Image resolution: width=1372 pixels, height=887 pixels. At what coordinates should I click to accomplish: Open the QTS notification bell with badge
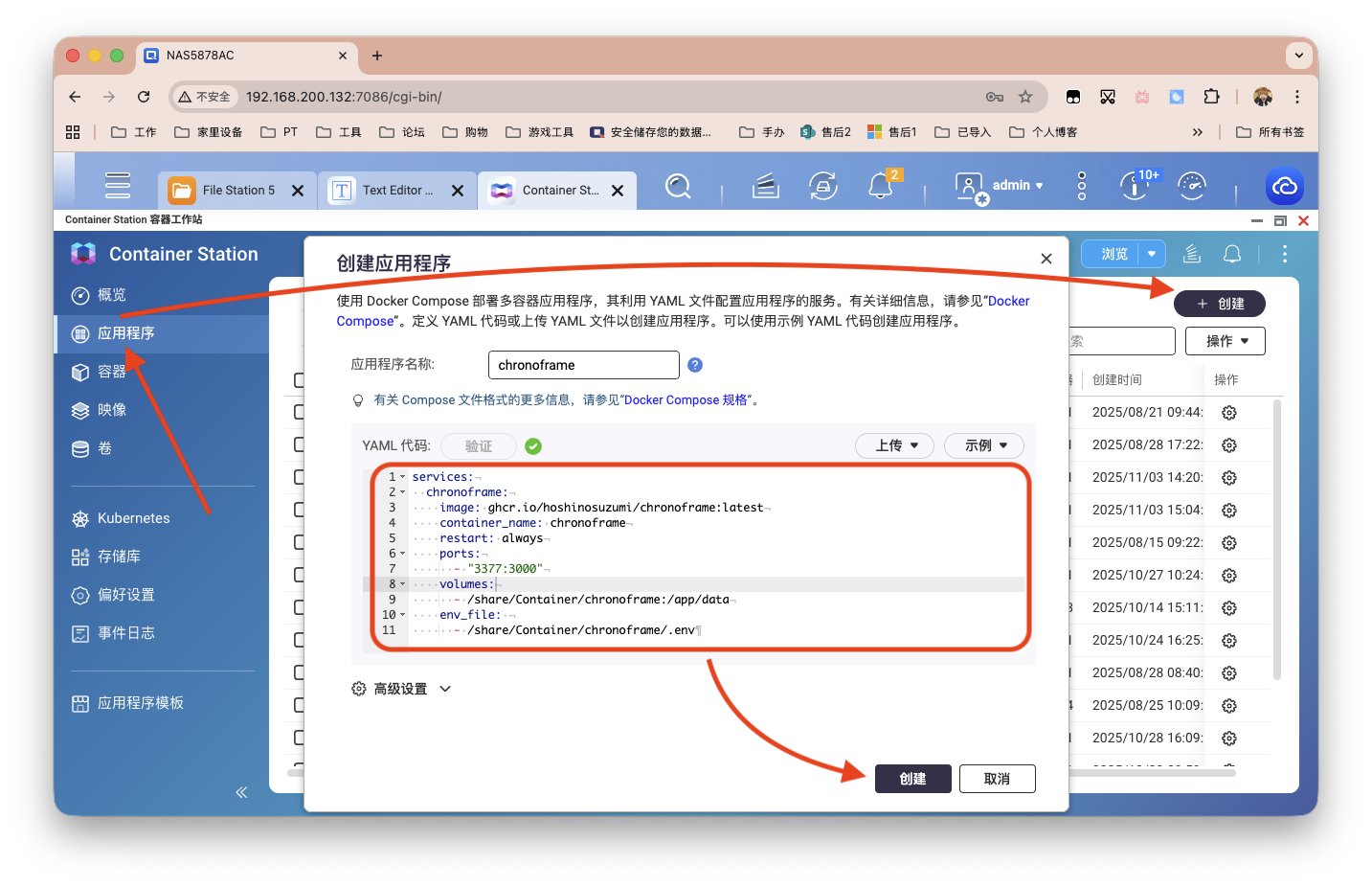880,186
